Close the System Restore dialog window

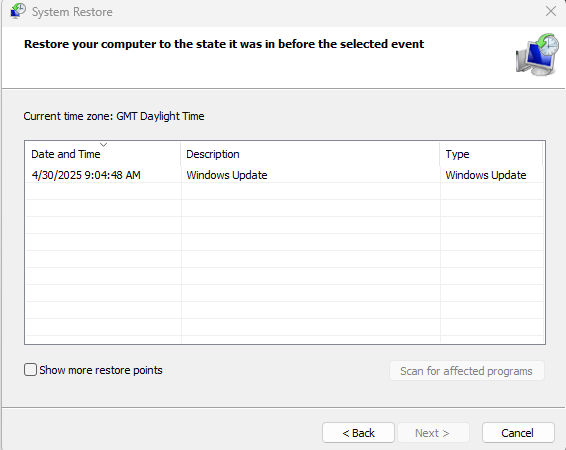tap(551, 11)
